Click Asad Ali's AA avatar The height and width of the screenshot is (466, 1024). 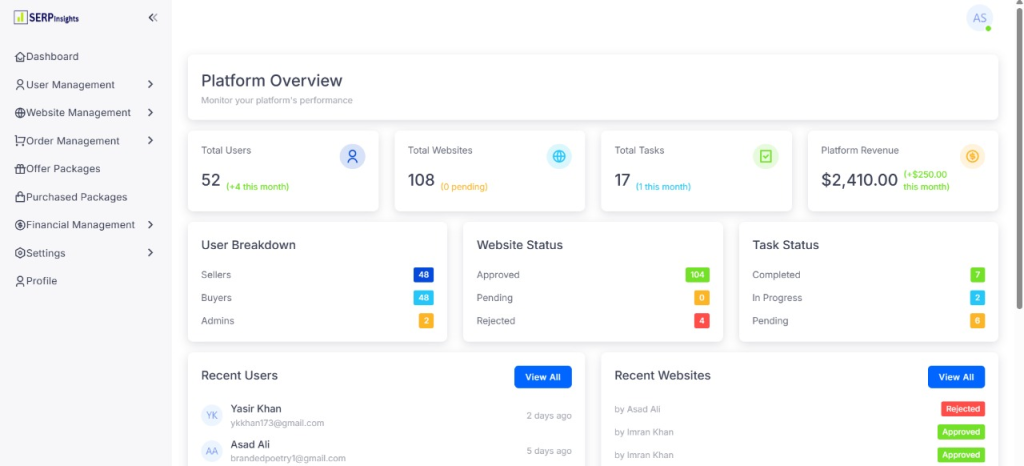point(212,451)
